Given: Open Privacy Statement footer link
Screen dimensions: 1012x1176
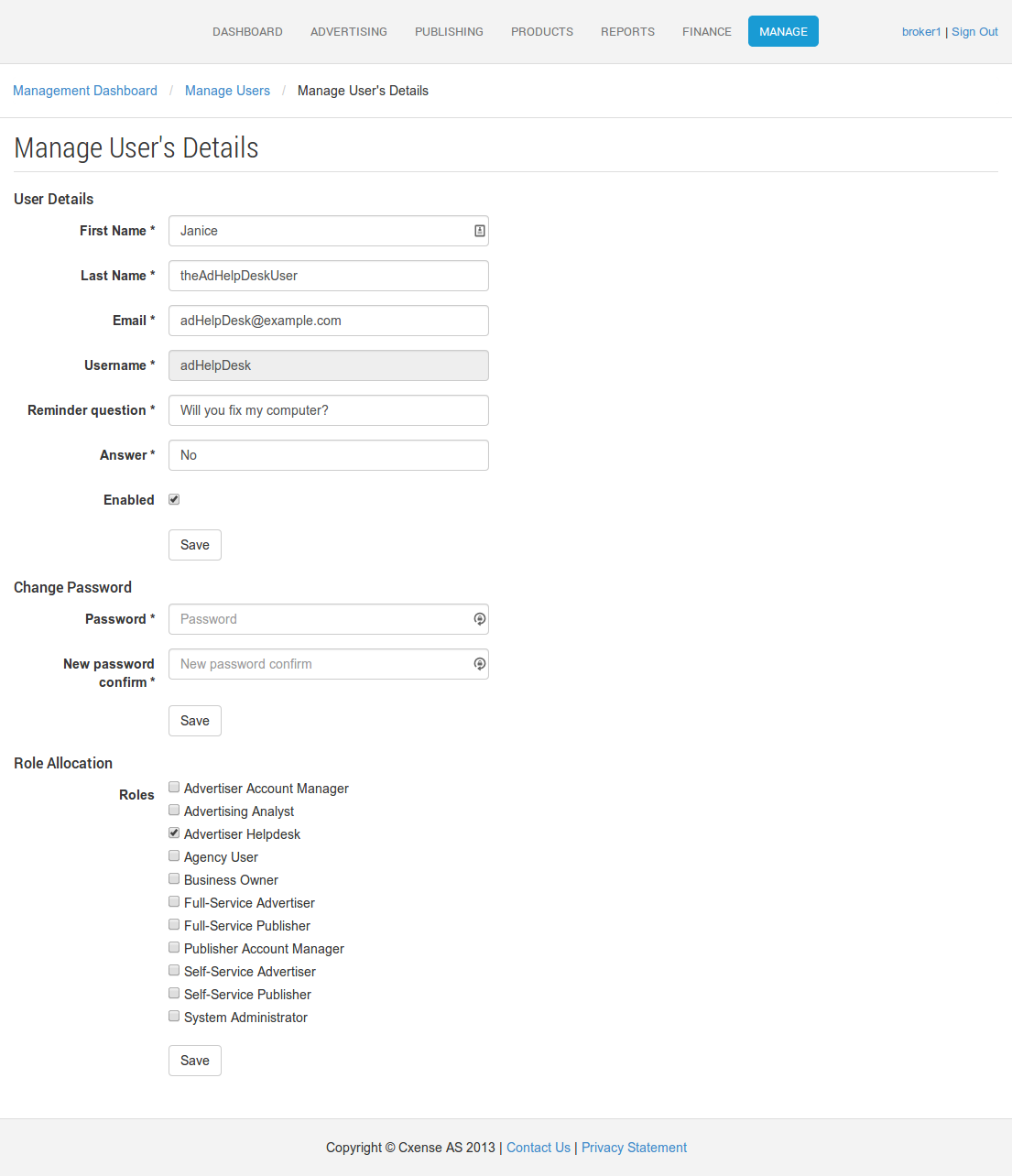Looking at the screenshot, I should [634, 1148].
